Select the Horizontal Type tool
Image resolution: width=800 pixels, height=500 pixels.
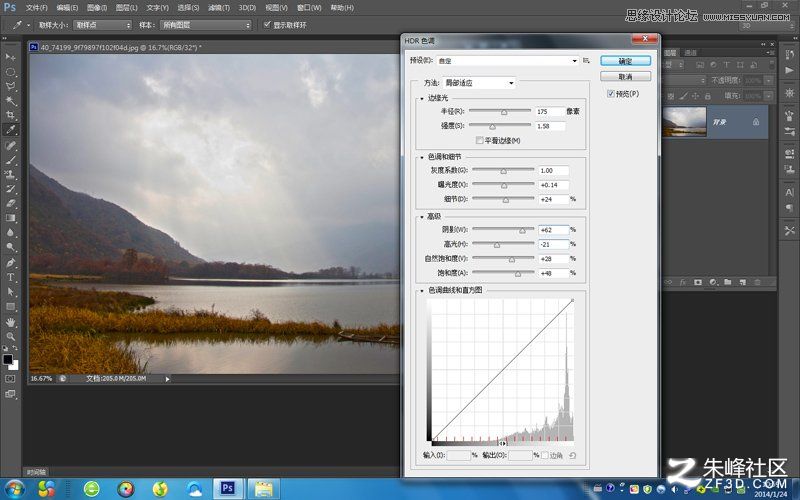pos(10,277)
